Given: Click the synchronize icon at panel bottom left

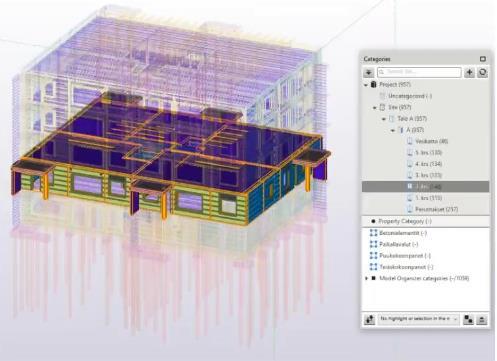Looking at the screenshot, I should 369,319.
